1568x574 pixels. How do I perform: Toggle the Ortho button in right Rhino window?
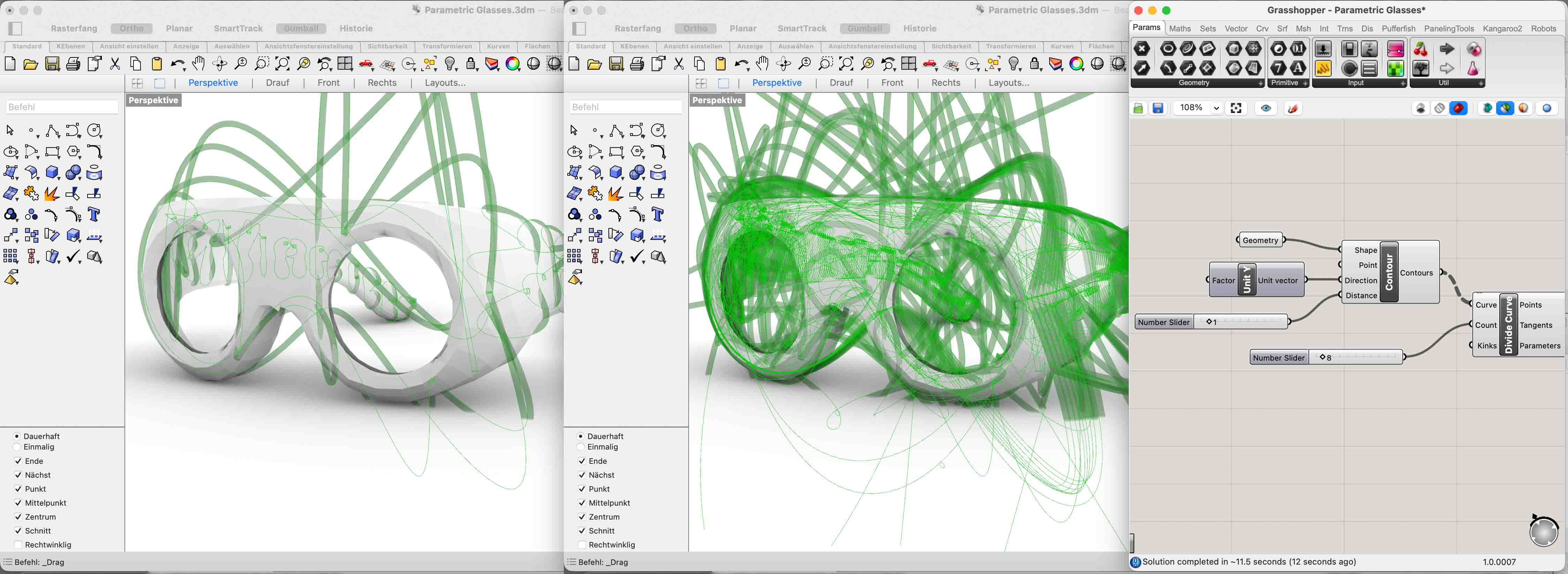pos(695,29)
